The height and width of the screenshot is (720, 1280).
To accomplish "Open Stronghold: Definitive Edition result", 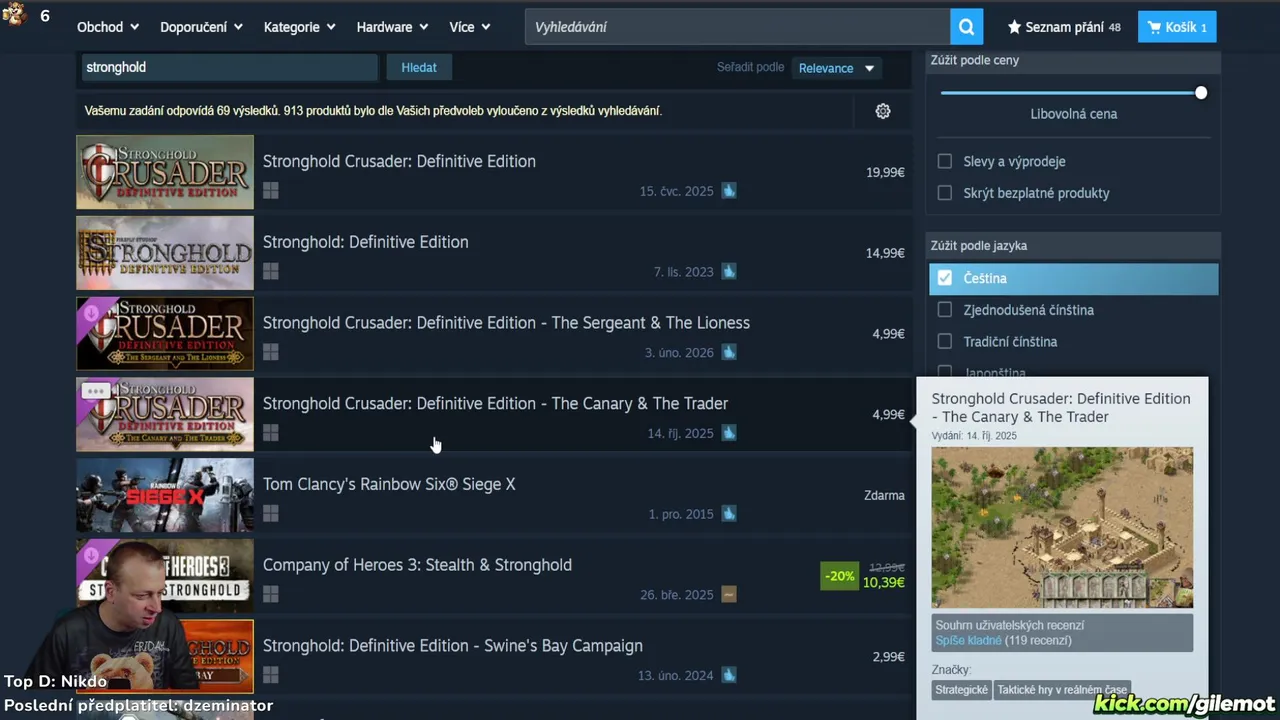I will [x=494, y=253].
